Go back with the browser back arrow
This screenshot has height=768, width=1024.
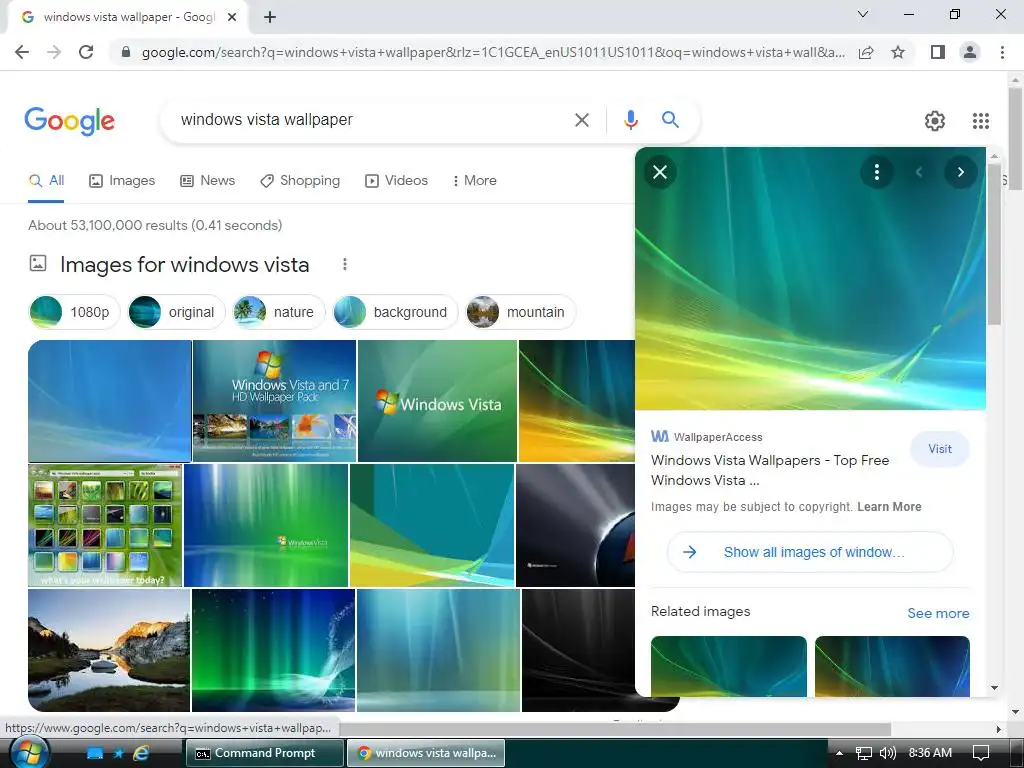pyautogui.click(x=22, y=52)
